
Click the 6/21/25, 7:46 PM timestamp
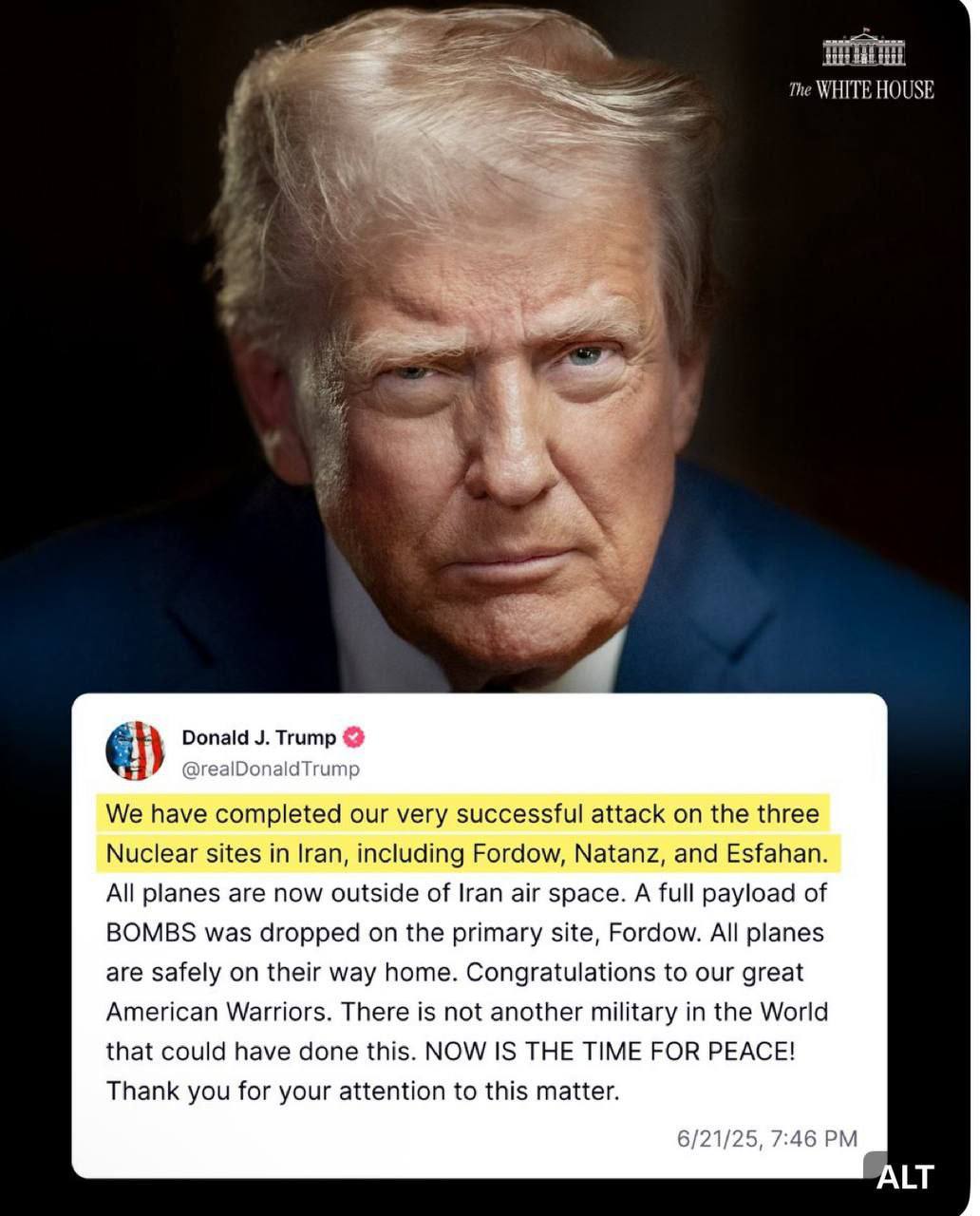pos(767,1138)
